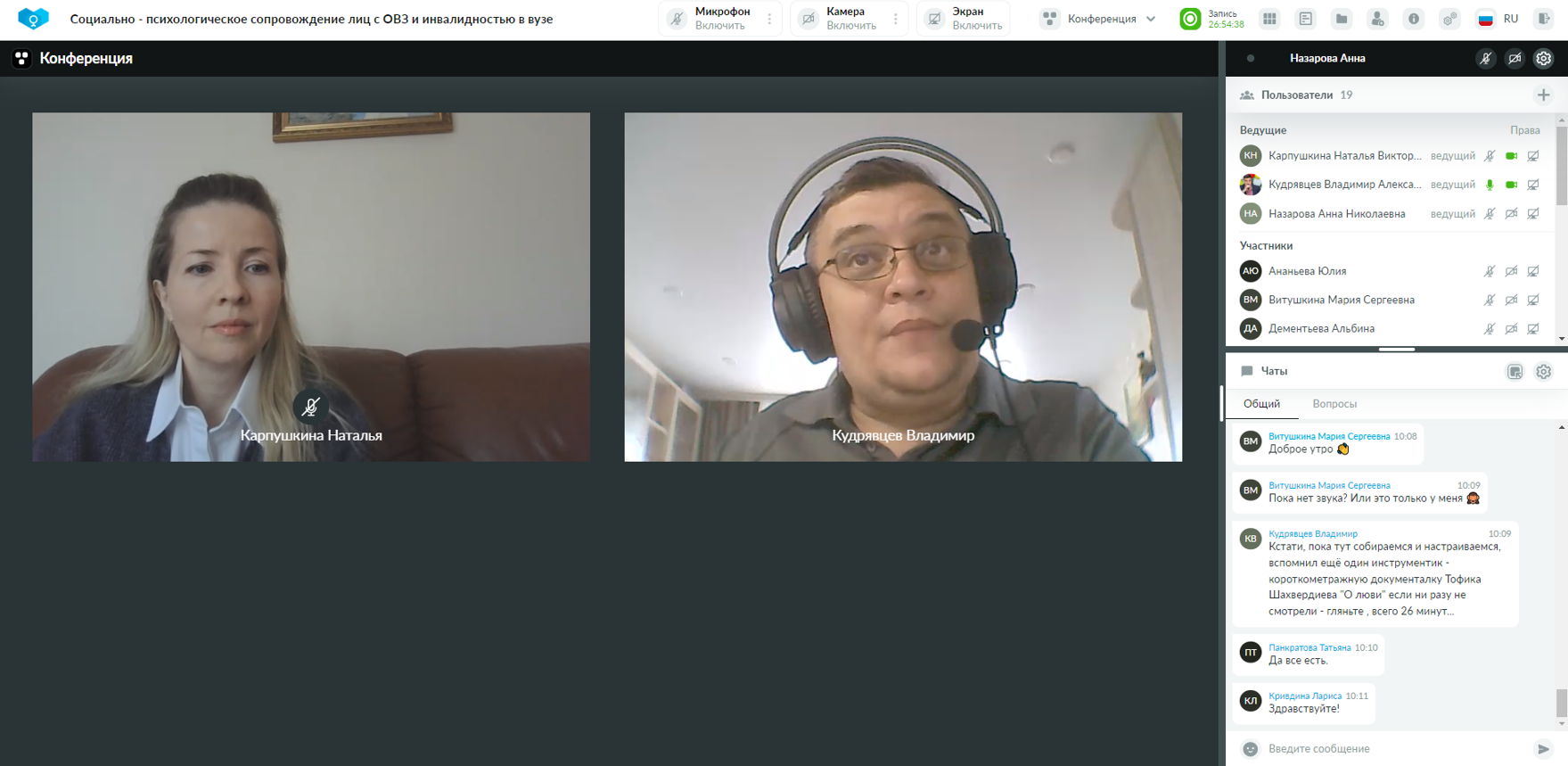This screenshot has height=766, width=1568.
Task: Click the Пользователи section header
Action: point(1297,95)
